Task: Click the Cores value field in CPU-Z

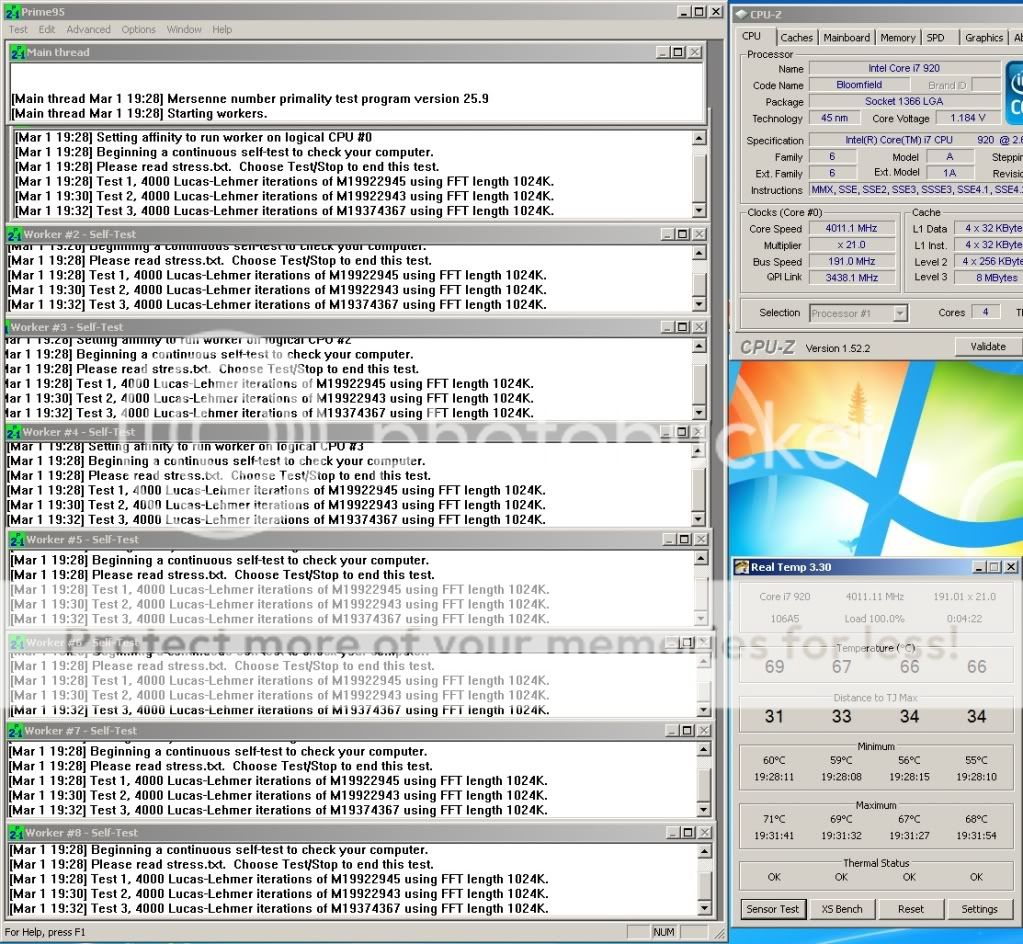Action: pos(985,312)
